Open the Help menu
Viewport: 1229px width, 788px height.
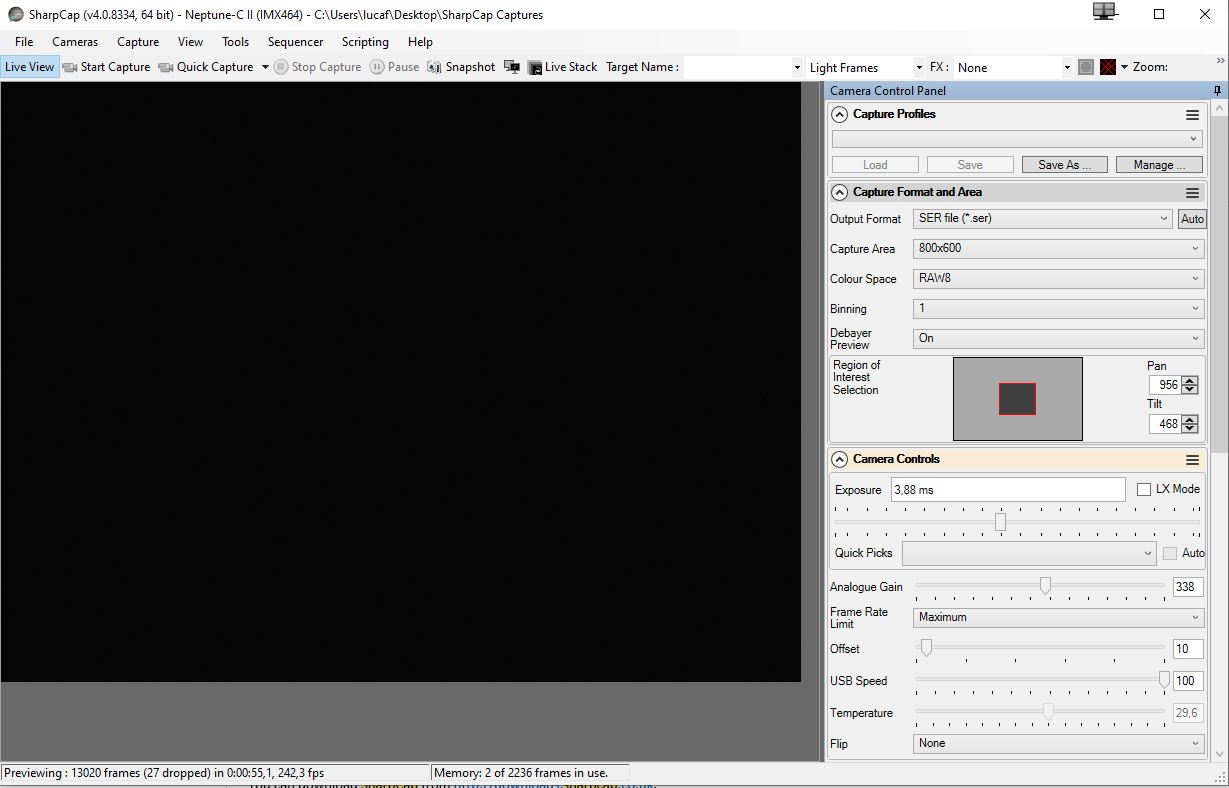pyautogui.click(x=420, y=42)
